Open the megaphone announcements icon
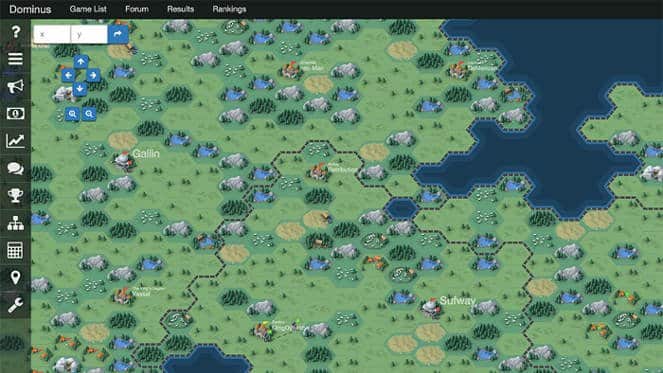 click(x=15, y=86)
